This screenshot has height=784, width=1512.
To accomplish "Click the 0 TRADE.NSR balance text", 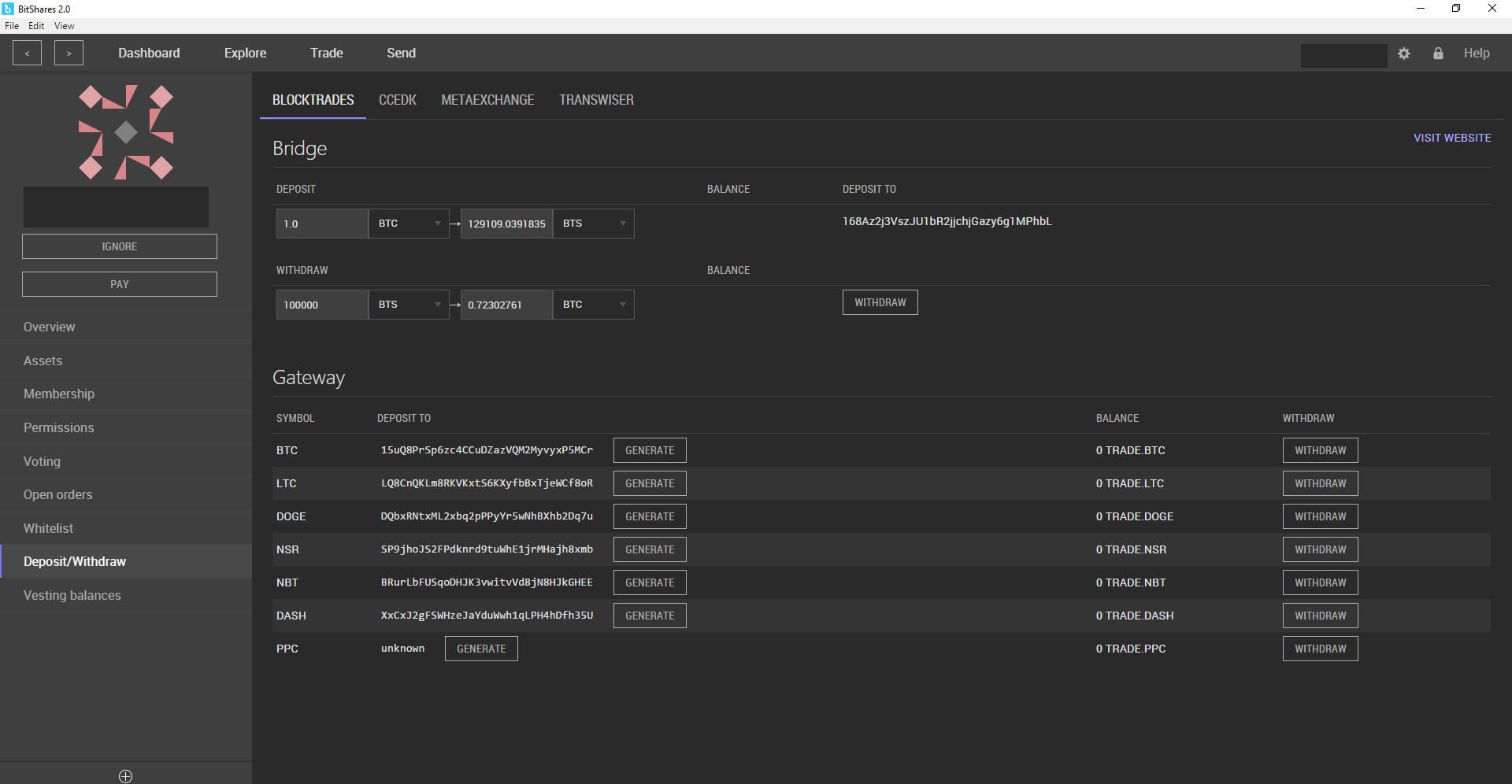I will click(1131, 549).
